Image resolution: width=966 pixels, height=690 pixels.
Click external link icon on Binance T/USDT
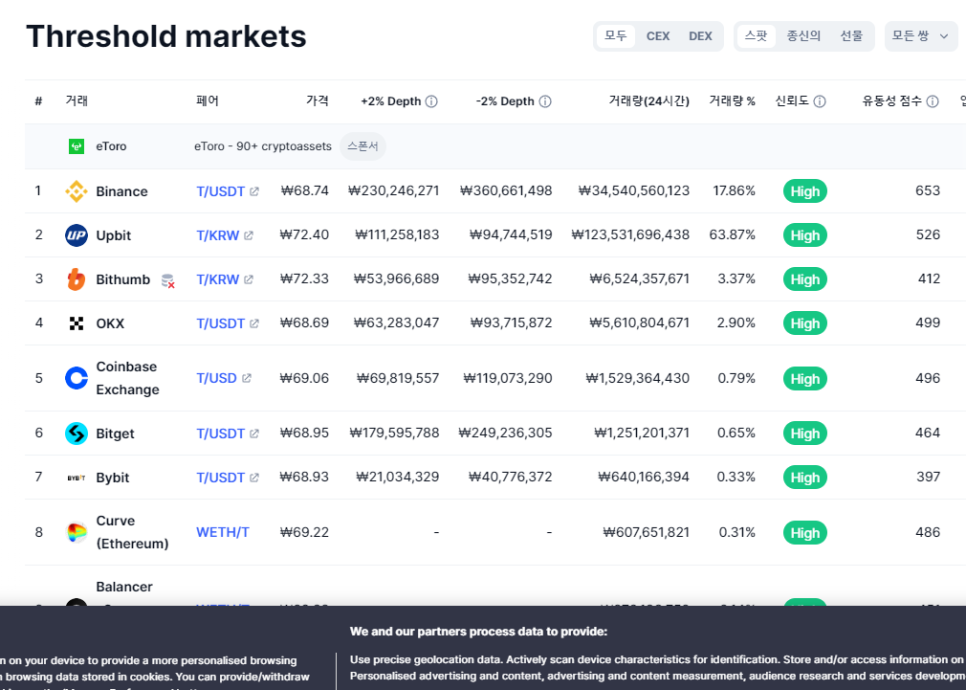254,192
